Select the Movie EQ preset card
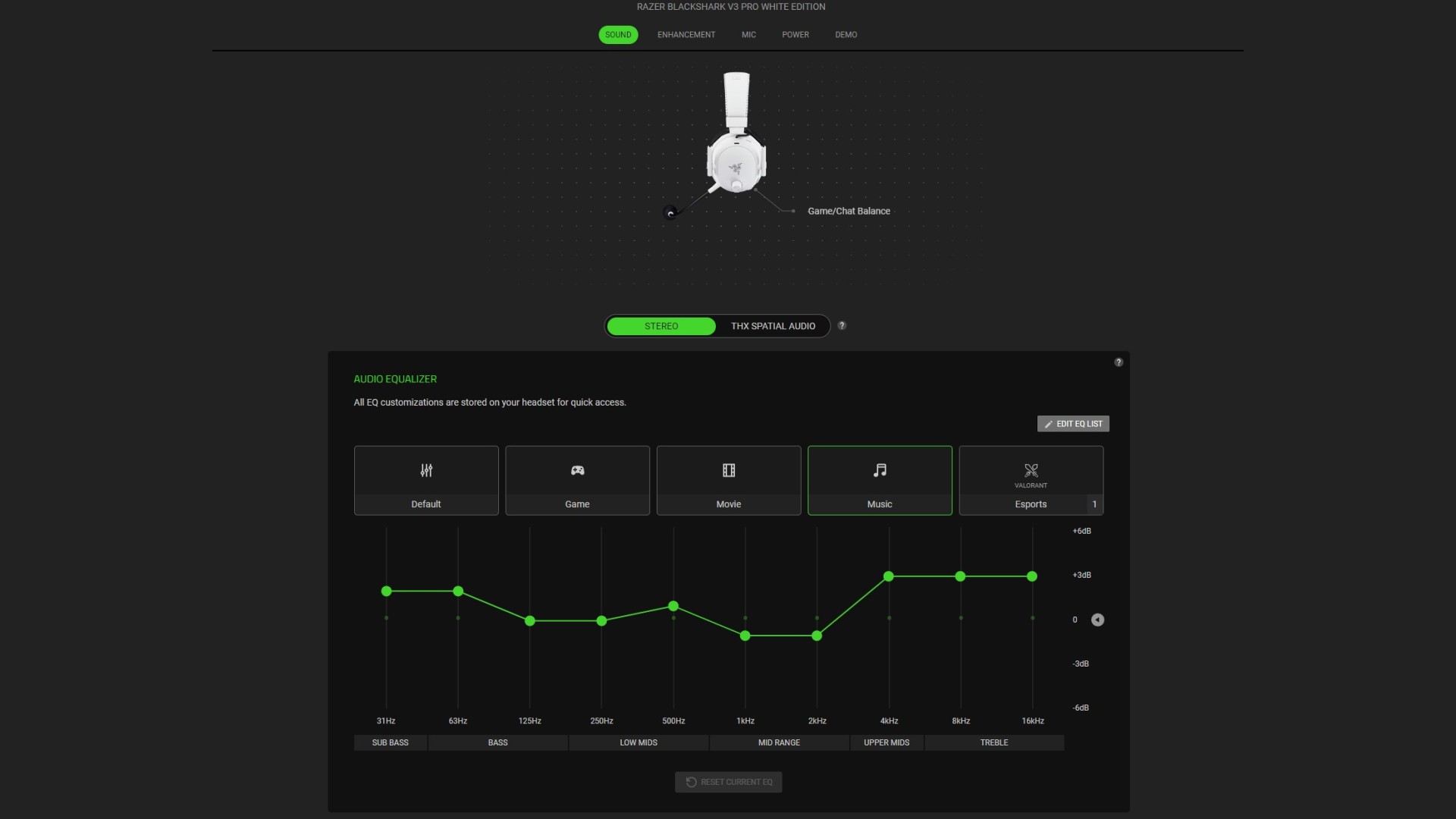Screen dimensions: 1456x819 [x=729, y=480]
